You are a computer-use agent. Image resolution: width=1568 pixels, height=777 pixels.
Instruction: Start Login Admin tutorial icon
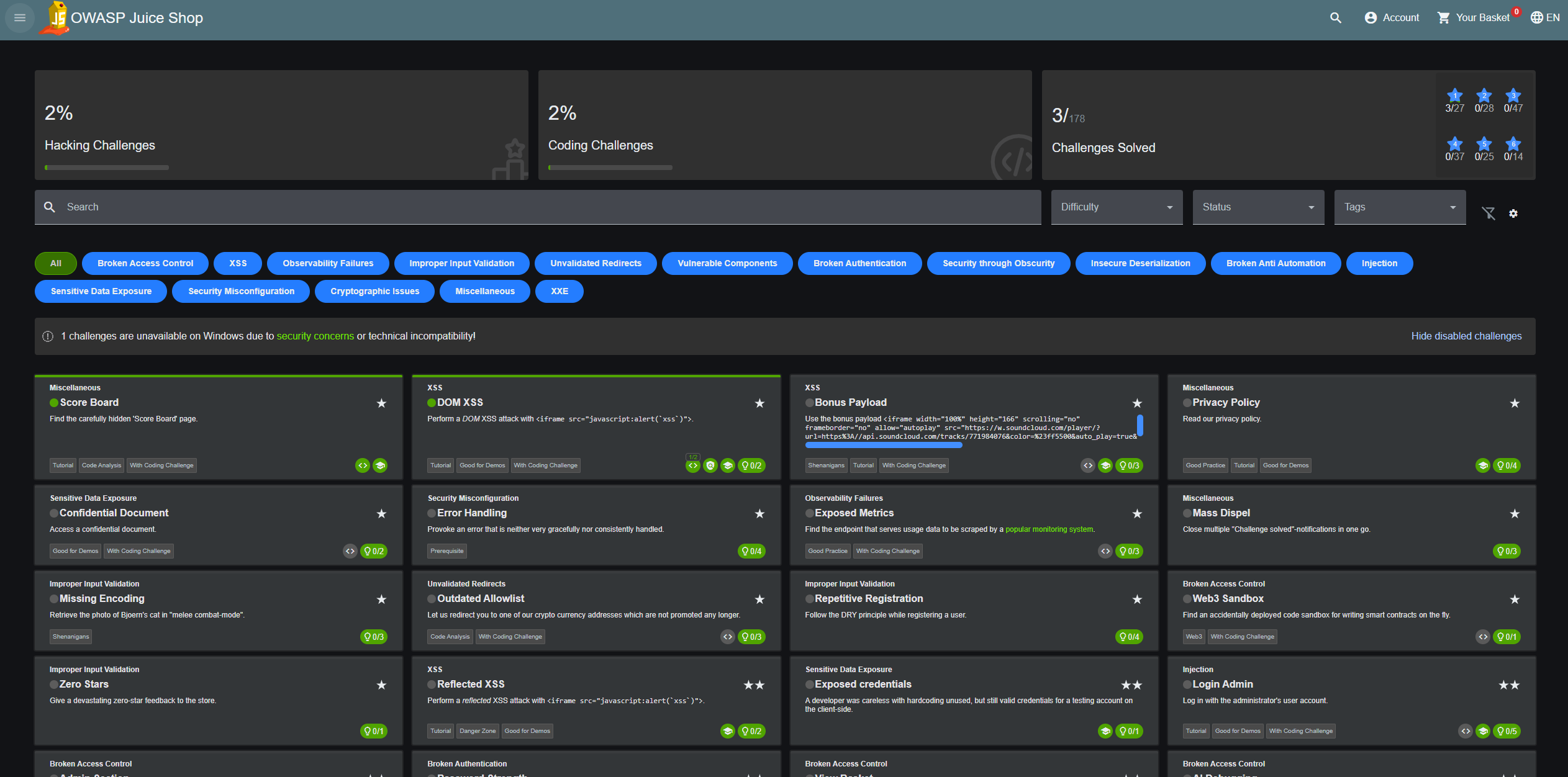(1483, 731)
